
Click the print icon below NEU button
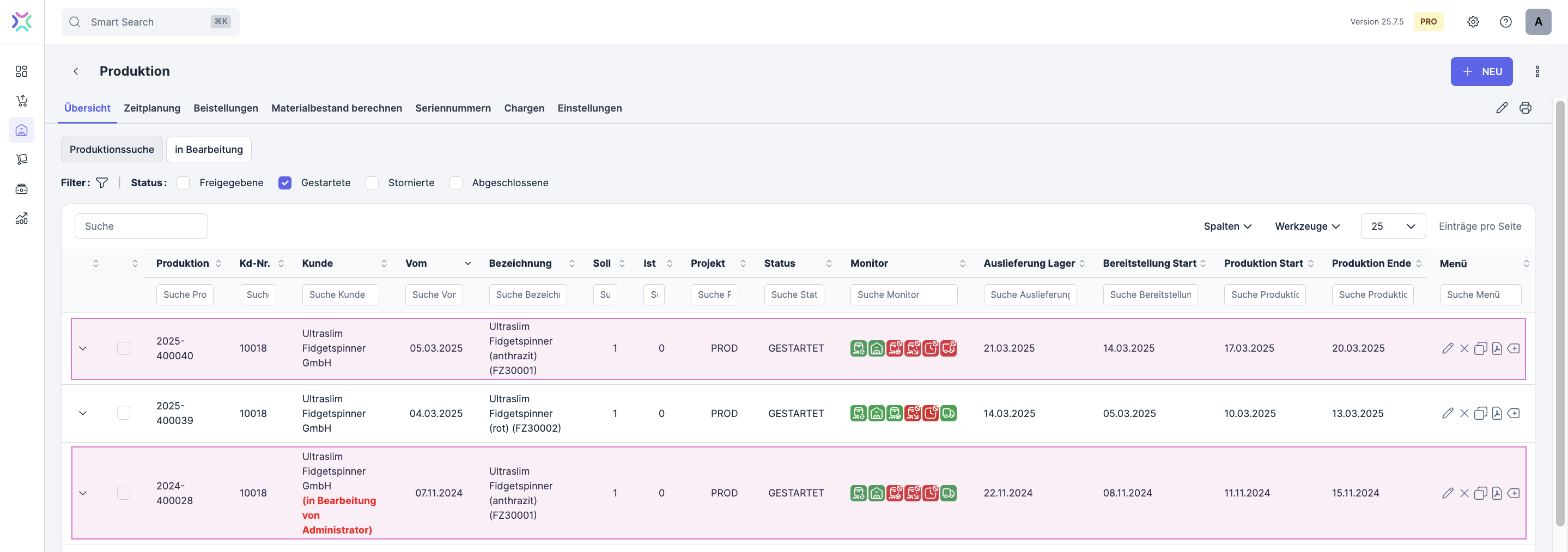(x=1525, y=108)
